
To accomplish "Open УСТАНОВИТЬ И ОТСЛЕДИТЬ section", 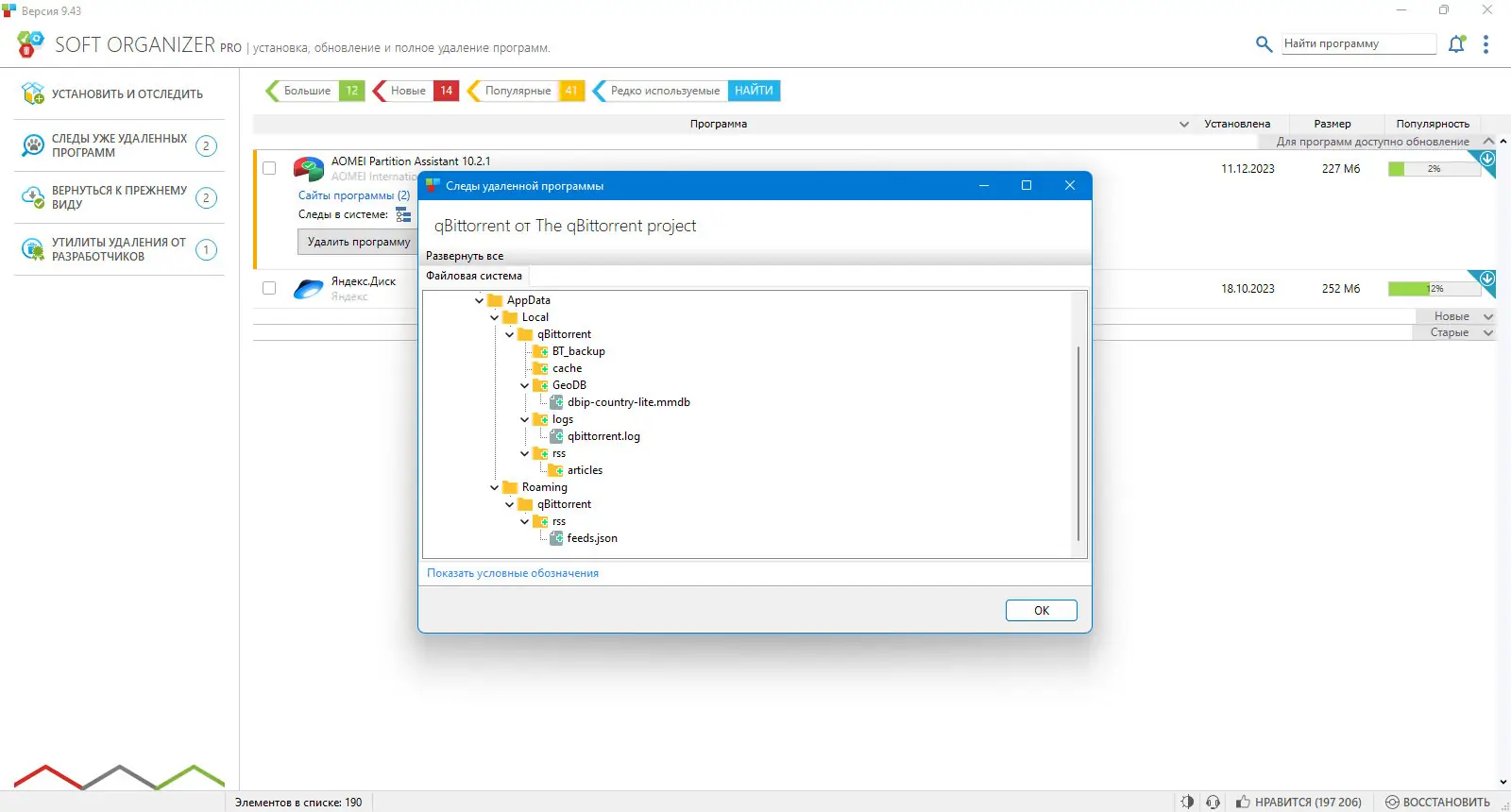I will tap(119, 93).
